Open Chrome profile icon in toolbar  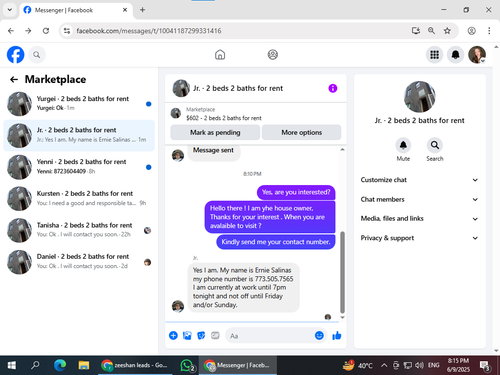471,31
